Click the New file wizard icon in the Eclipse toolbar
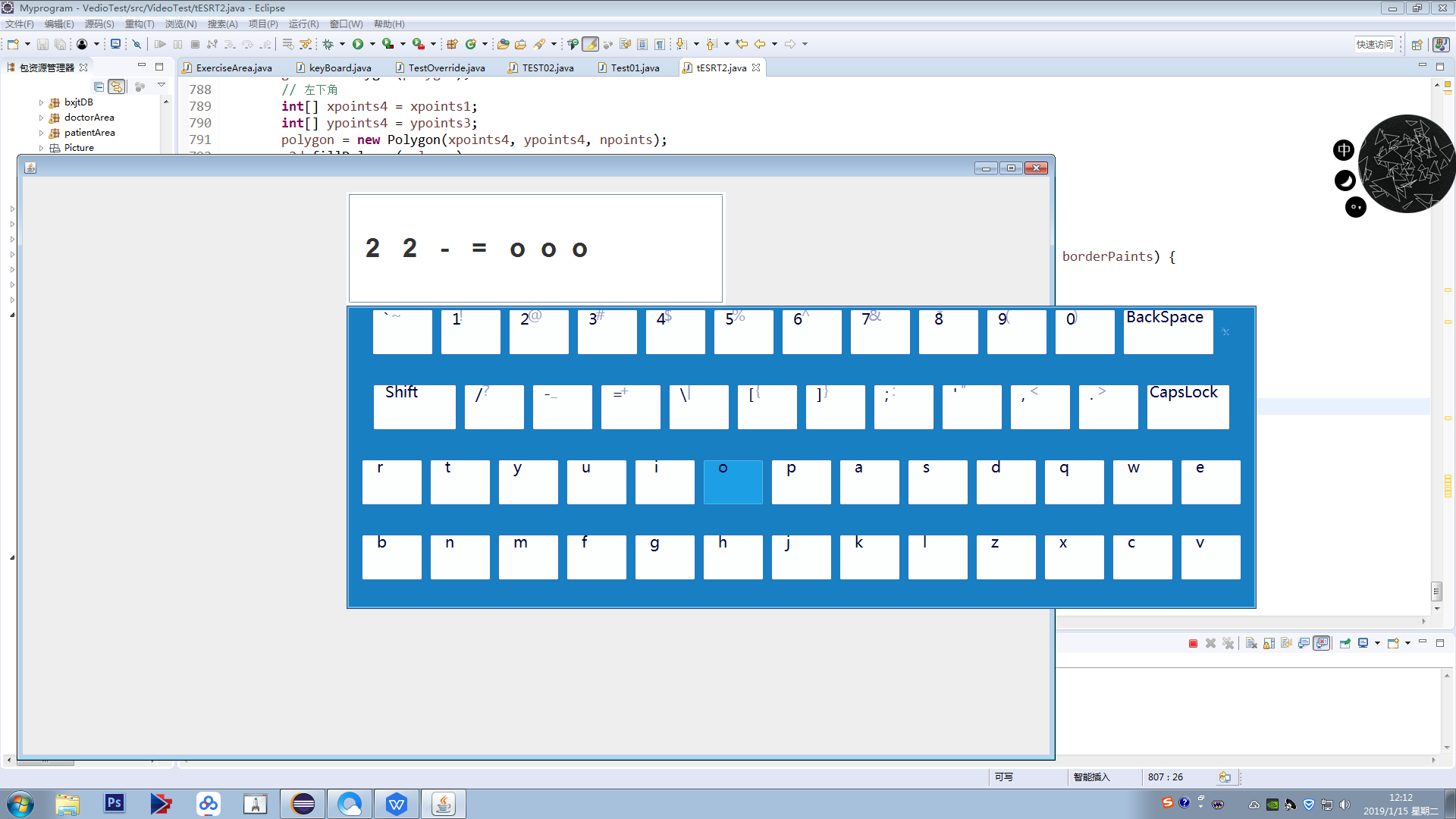The image size is (1456, 819). 13,44
